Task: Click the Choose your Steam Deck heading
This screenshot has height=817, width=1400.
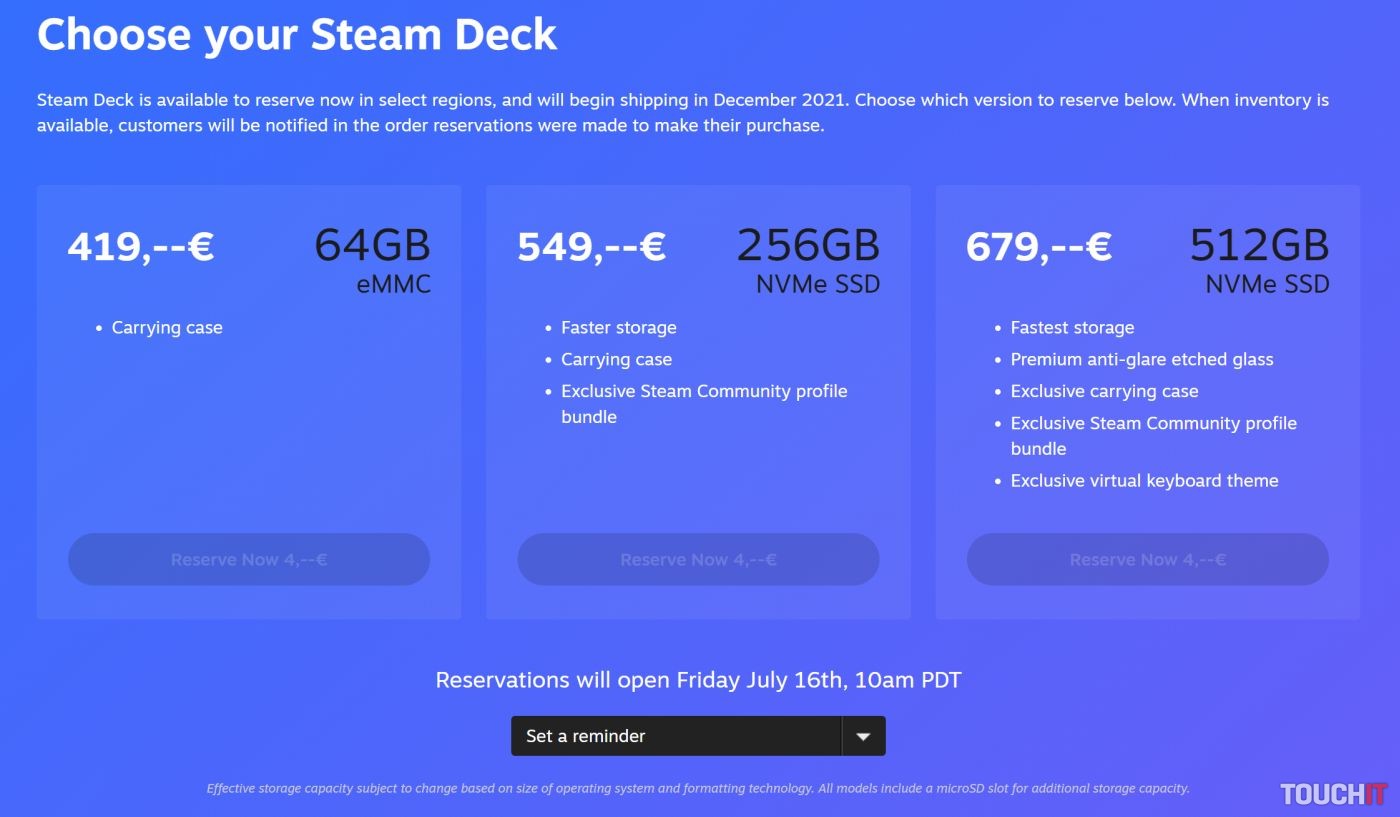Action: [x=297, y=34]
